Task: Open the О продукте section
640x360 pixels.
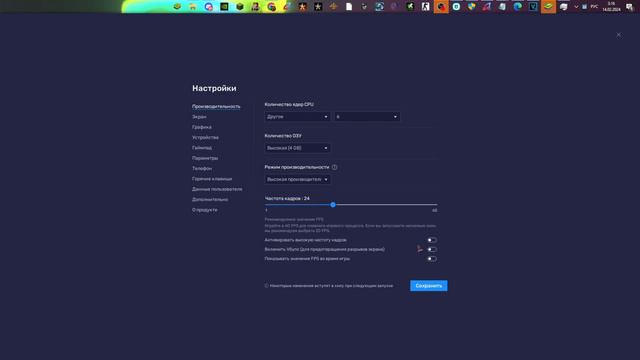Action: [204, 210]
